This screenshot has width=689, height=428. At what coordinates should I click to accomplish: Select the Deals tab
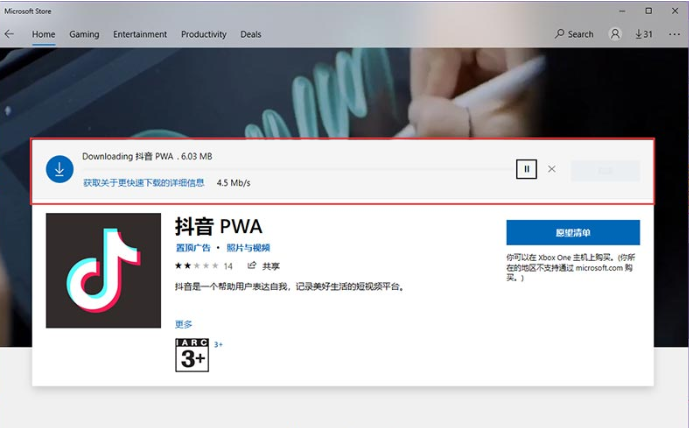click(x=250, y=34)
